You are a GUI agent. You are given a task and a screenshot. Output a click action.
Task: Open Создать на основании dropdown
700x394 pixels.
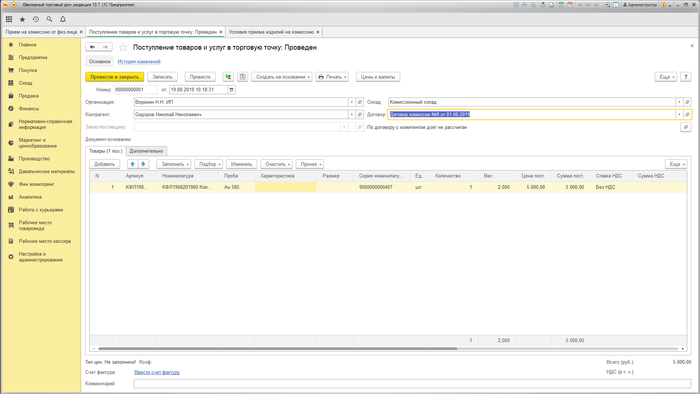(x=282, y=77)
